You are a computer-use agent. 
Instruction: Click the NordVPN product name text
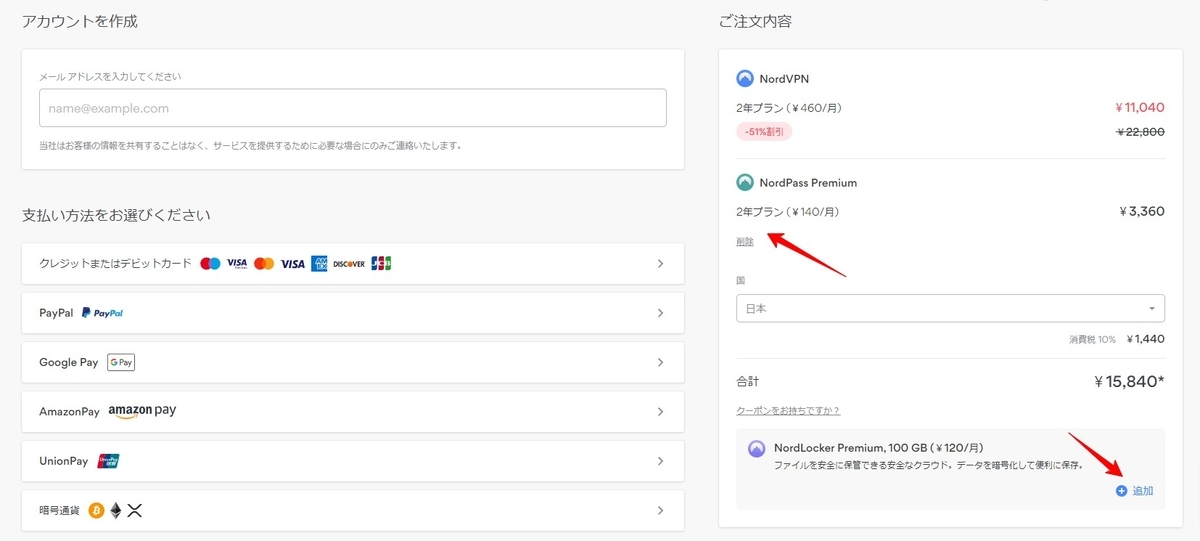pos(784,79)
